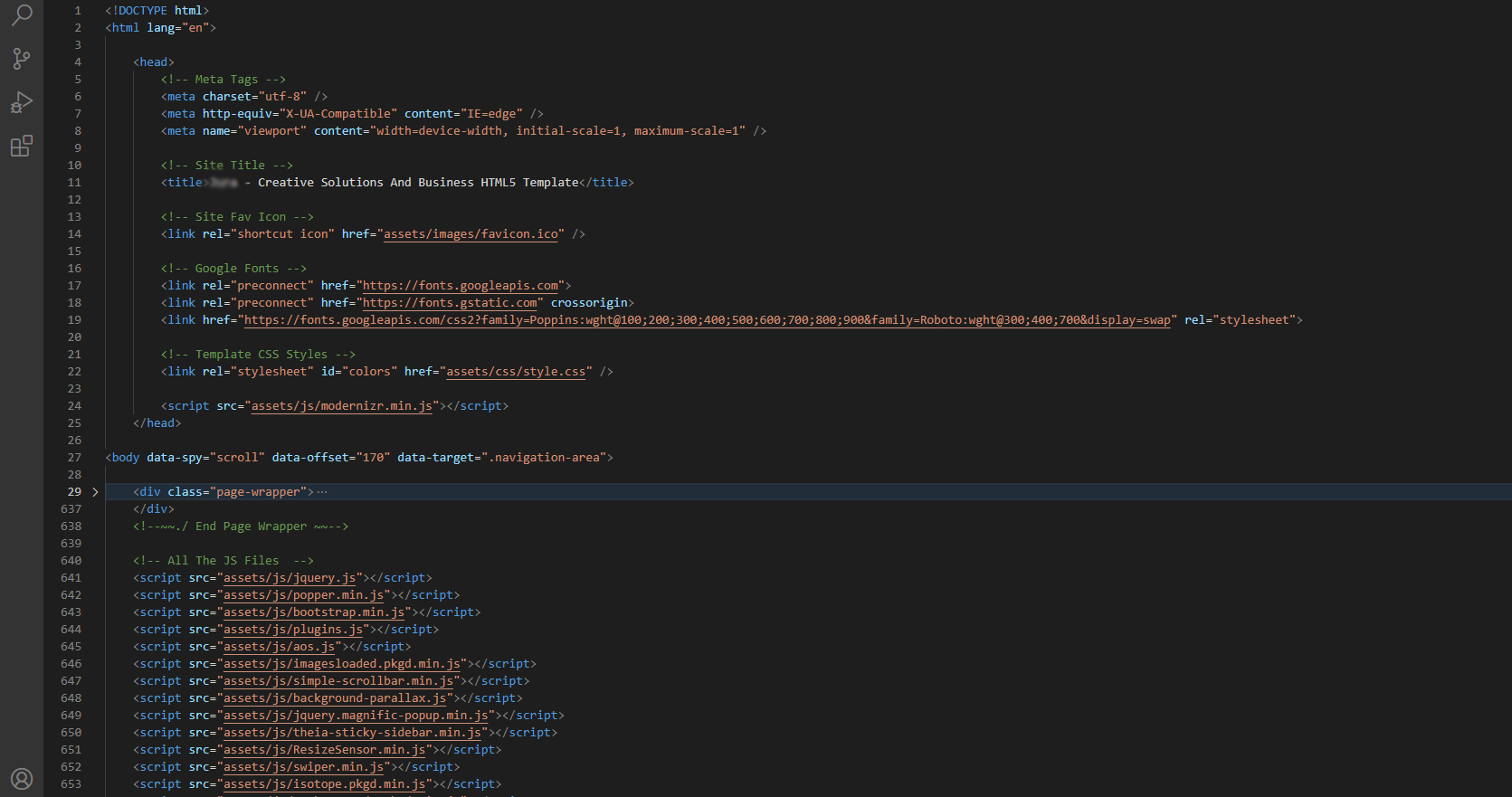Screen dimensions: 1512x797
Task: Select line 27 via its line number
Action: point(74,458)
